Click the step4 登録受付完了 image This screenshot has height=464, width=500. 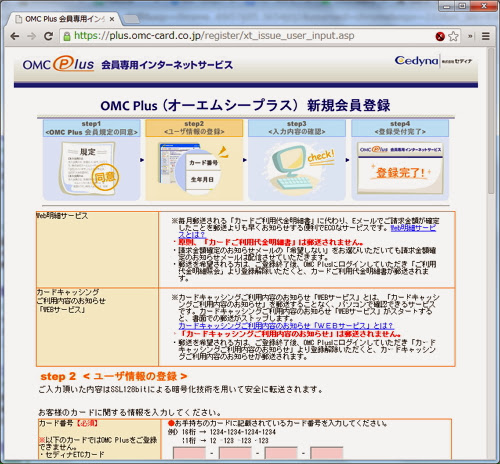click(400, 160)
